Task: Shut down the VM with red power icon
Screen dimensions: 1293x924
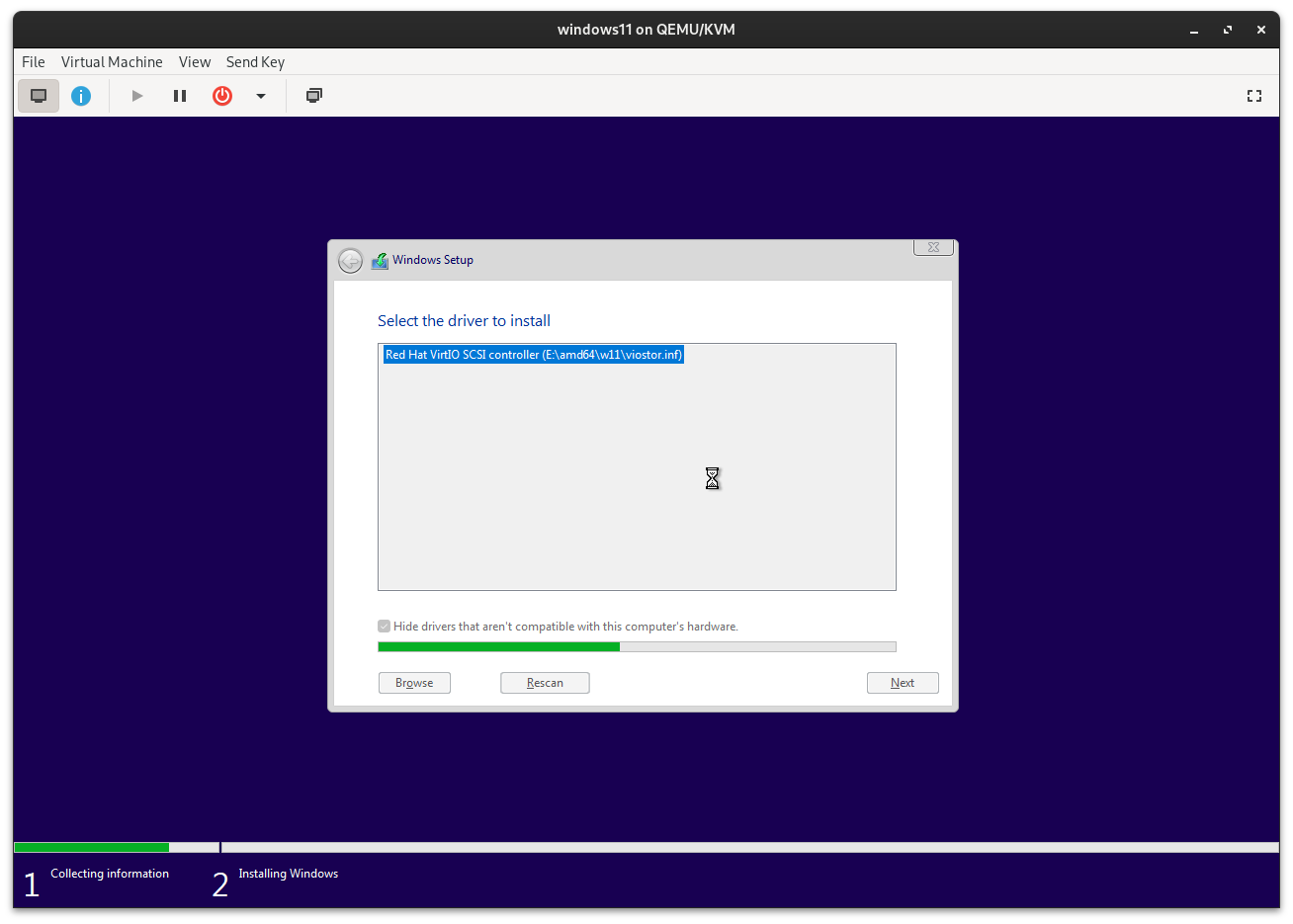Action: click(x=222, y=96)
